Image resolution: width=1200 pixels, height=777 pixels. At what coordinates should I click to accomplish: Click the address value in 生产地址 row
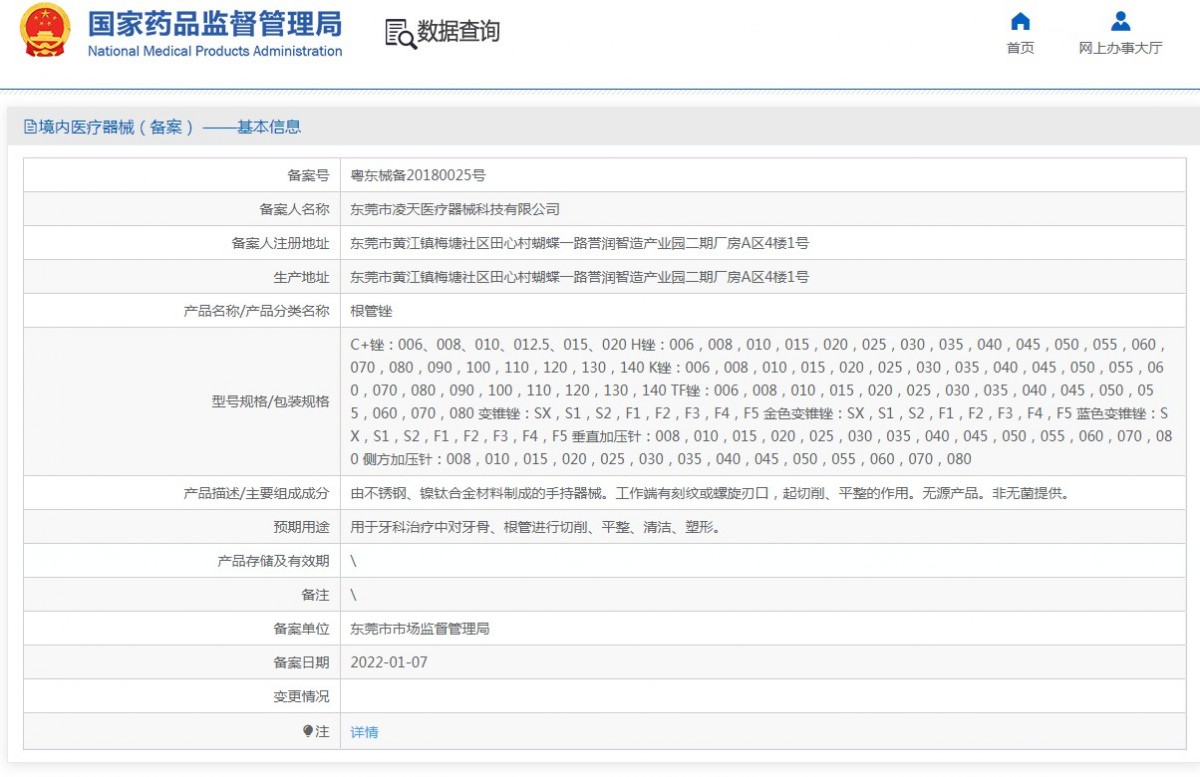click(580, 277)
